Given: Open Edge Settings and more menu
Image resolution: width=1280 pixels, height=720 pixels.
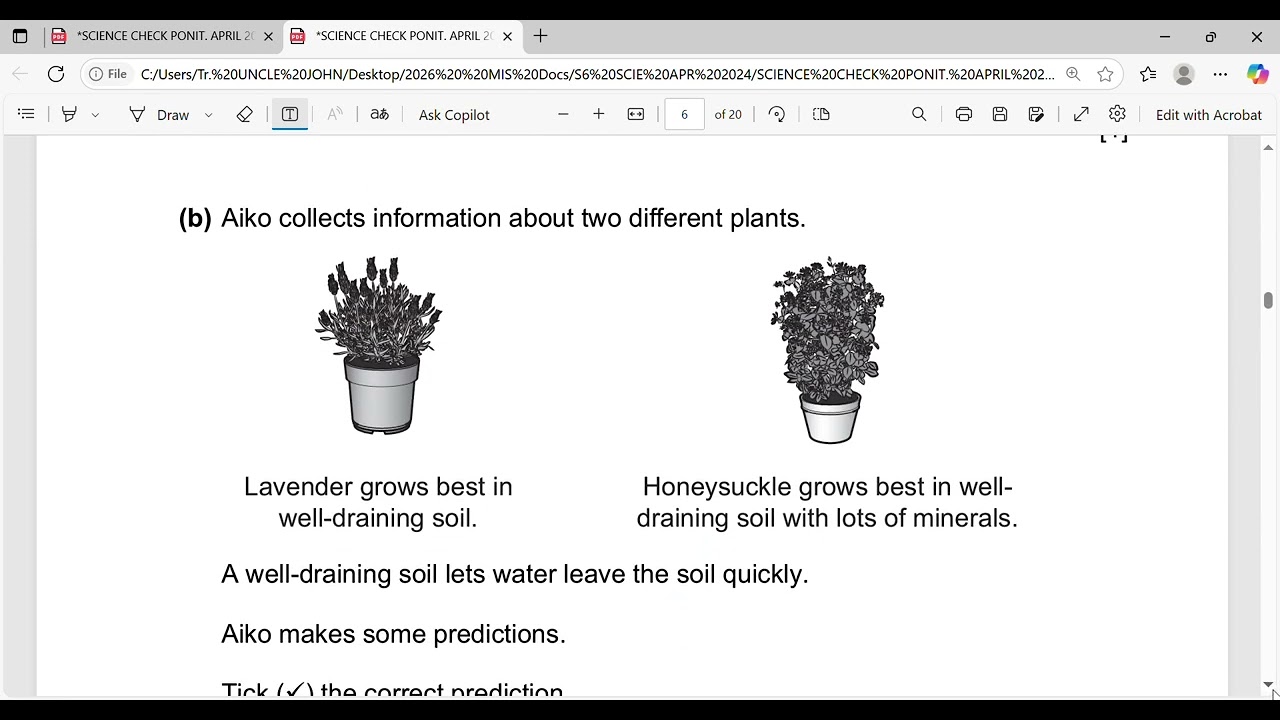Looking at the screenshot, I should (1220, 74).
